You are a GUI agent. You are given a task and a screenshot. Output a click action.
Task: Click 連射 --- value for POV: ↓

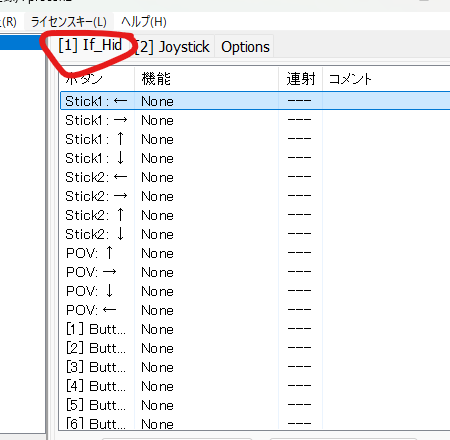tap(299, 291)
